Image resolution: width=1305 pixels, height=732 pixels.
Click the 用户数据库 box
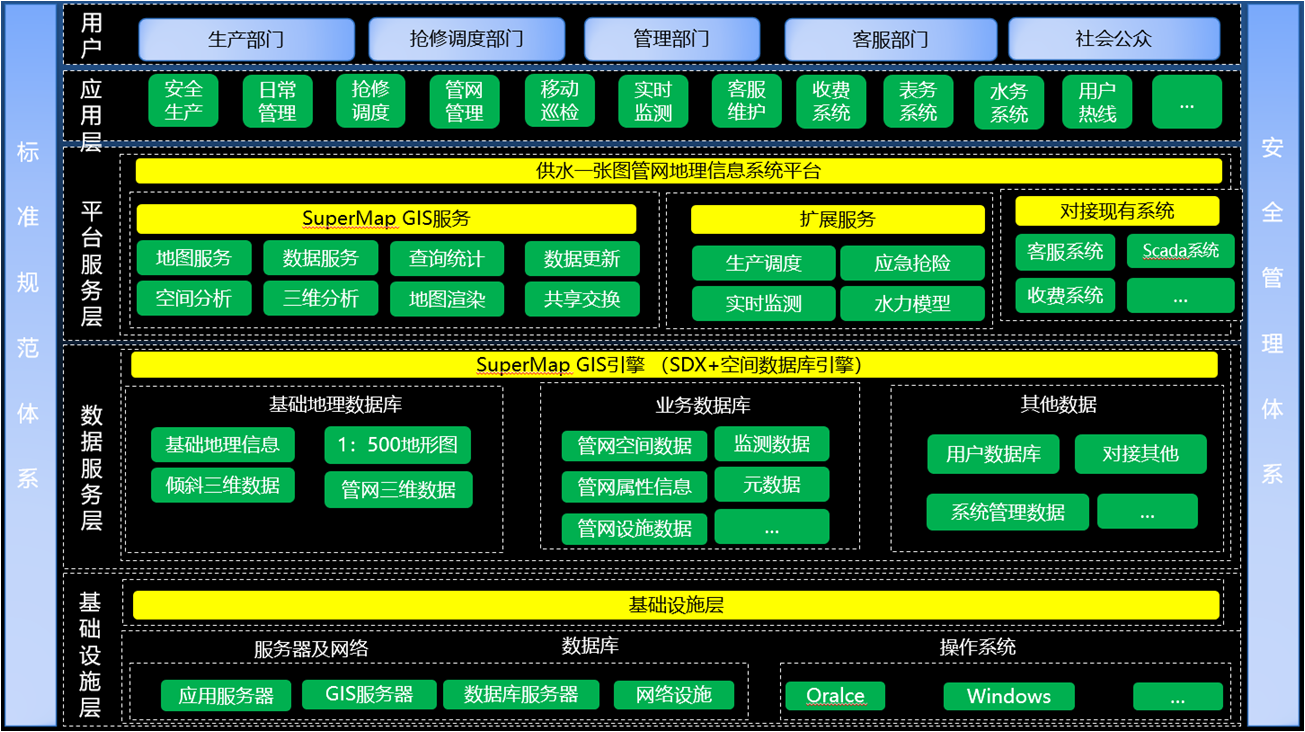(993, 454)
